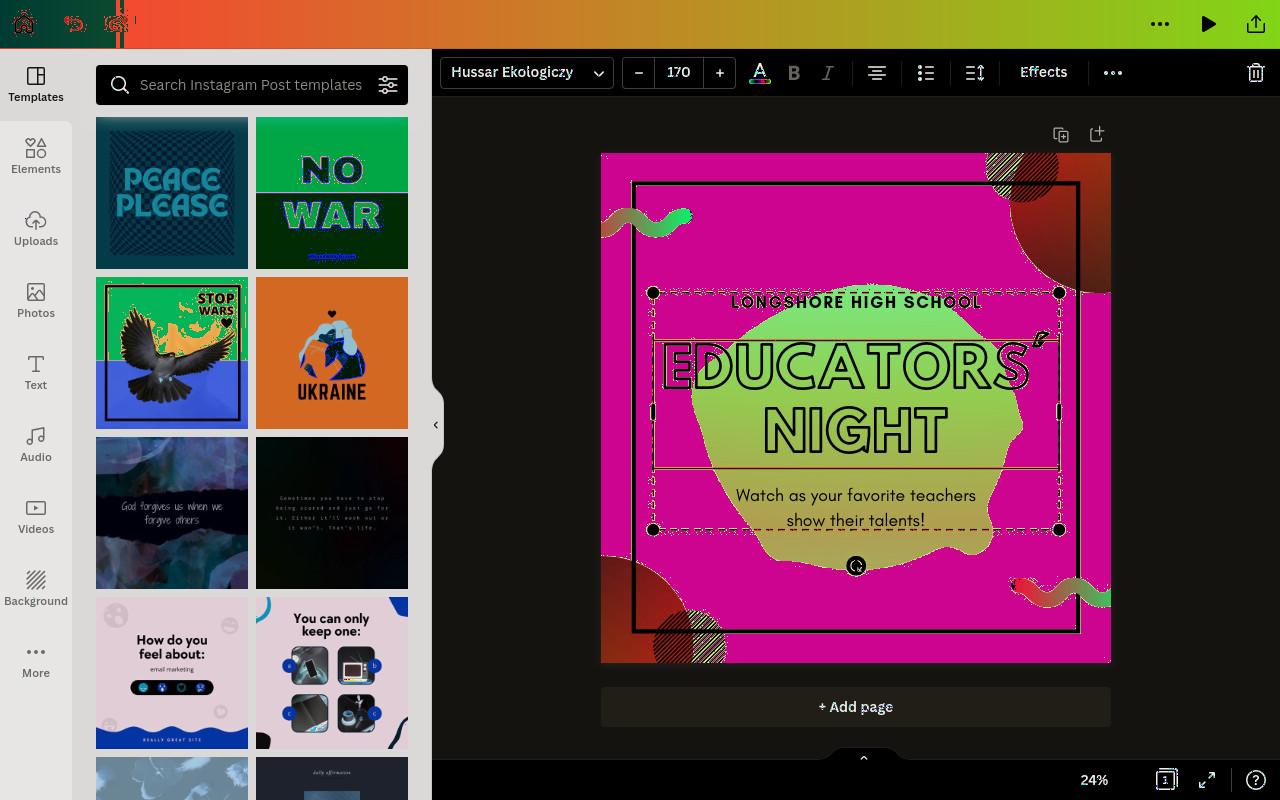Open the Text panel
This screenshot has height=800, width=1280.
(36, 373)
